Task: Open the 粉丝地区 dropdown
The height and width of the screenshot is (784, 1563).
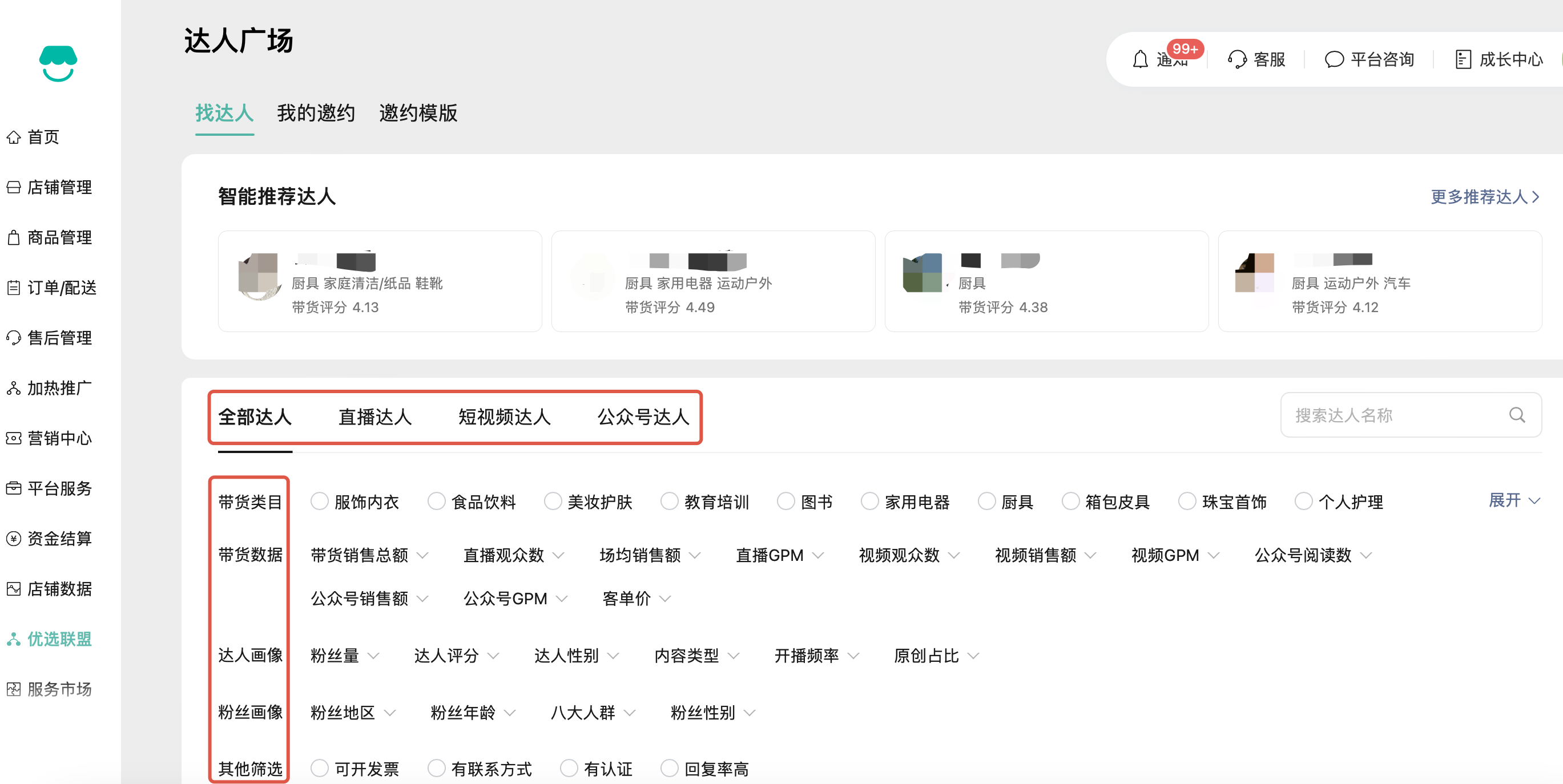Action: pos(352,713)
